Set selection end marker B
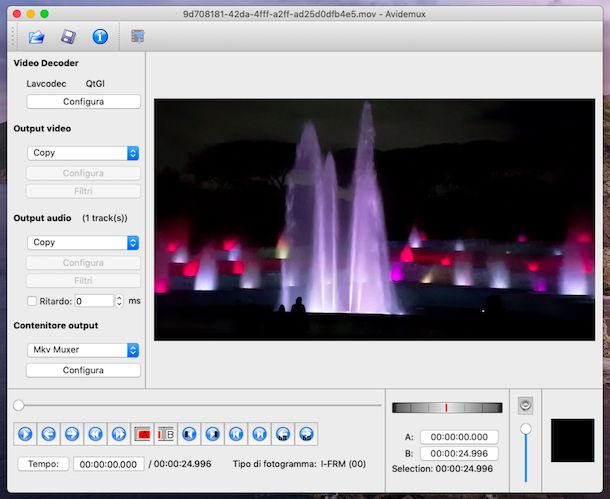This screenshot has height=499, width=610. pos(166,434)
